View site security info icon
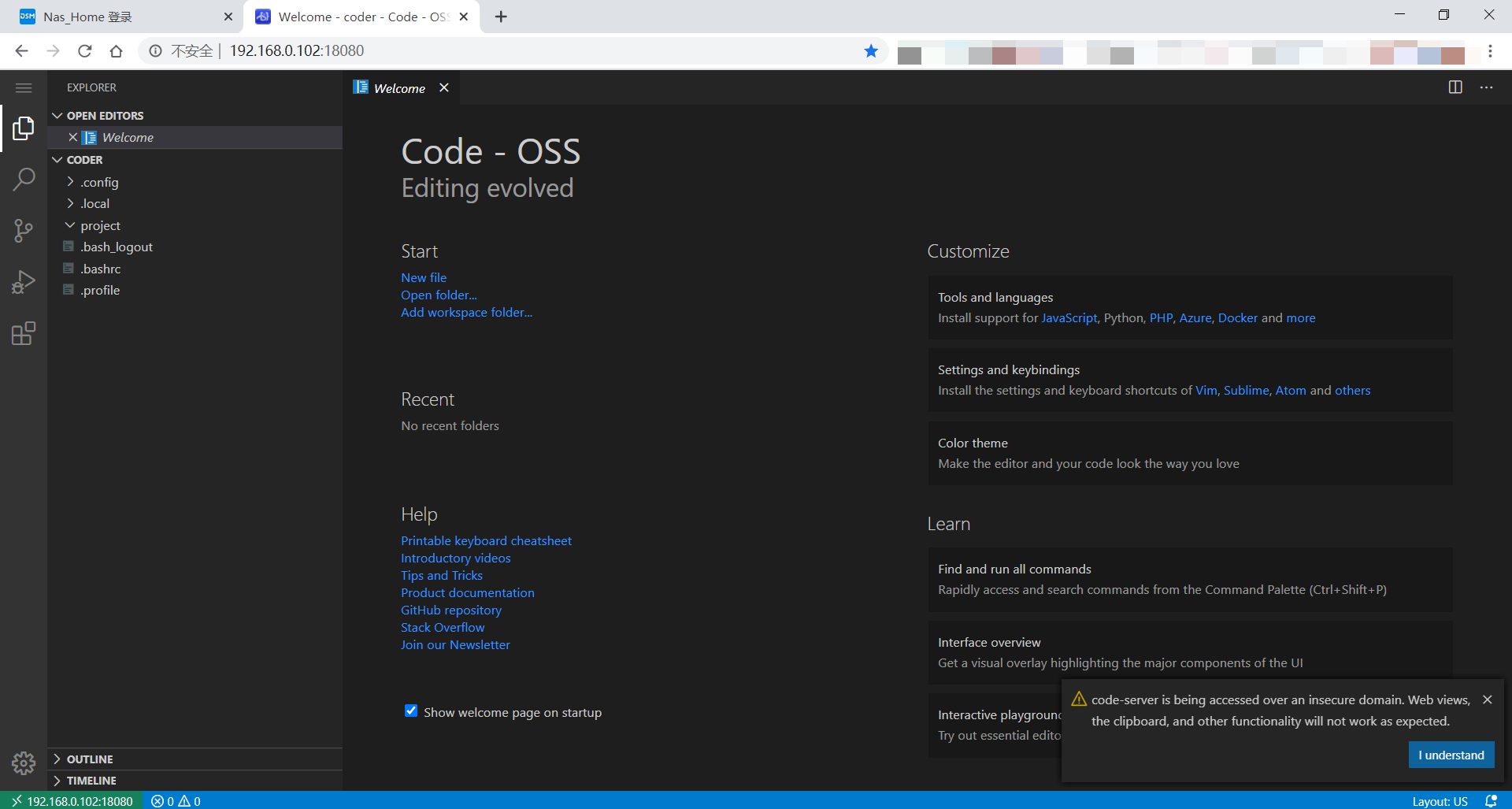This screenshot has height=809, width=1512. pyautogui.click(x=155, y=51)
